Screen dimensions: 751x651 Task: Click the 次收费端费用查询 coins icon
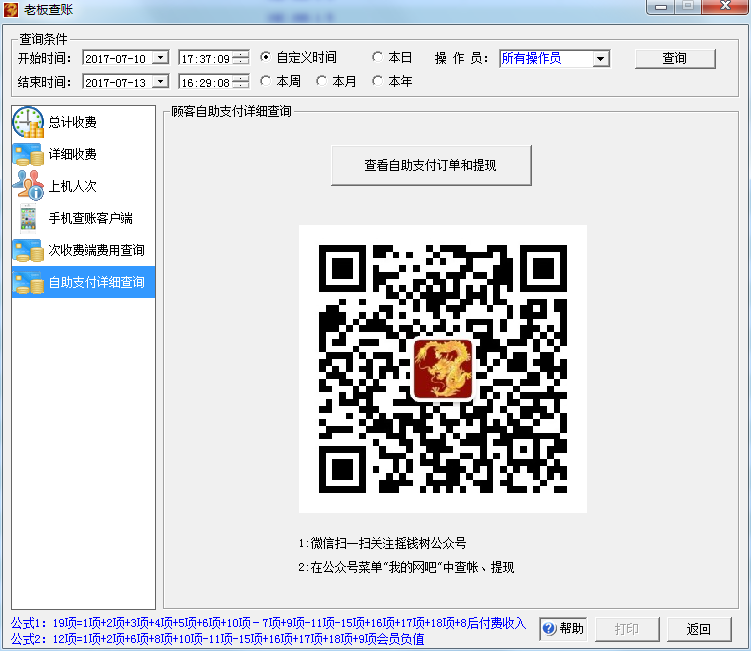coord(28,251)
